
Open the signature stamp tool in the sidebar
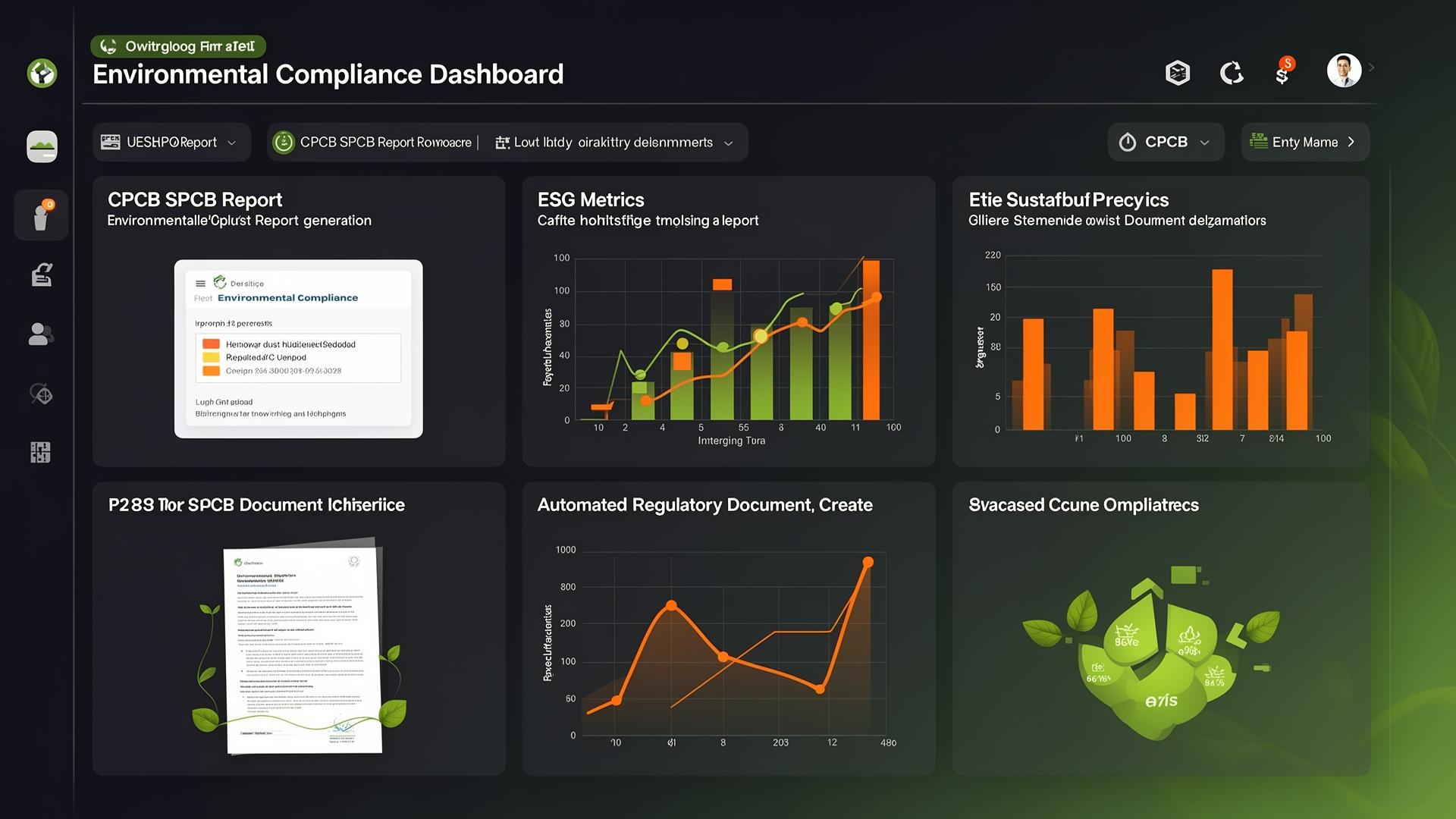[42, 275]
